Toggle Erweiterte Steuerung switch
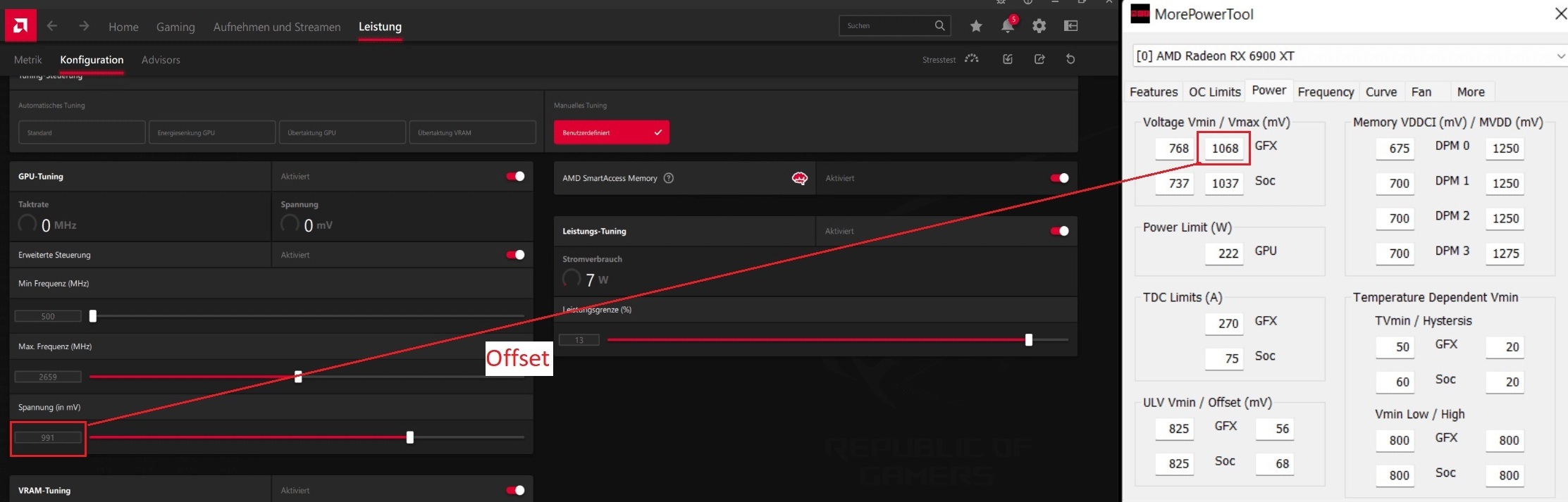The width and height of the screenshot is (1568, 502). pos(515,255)
